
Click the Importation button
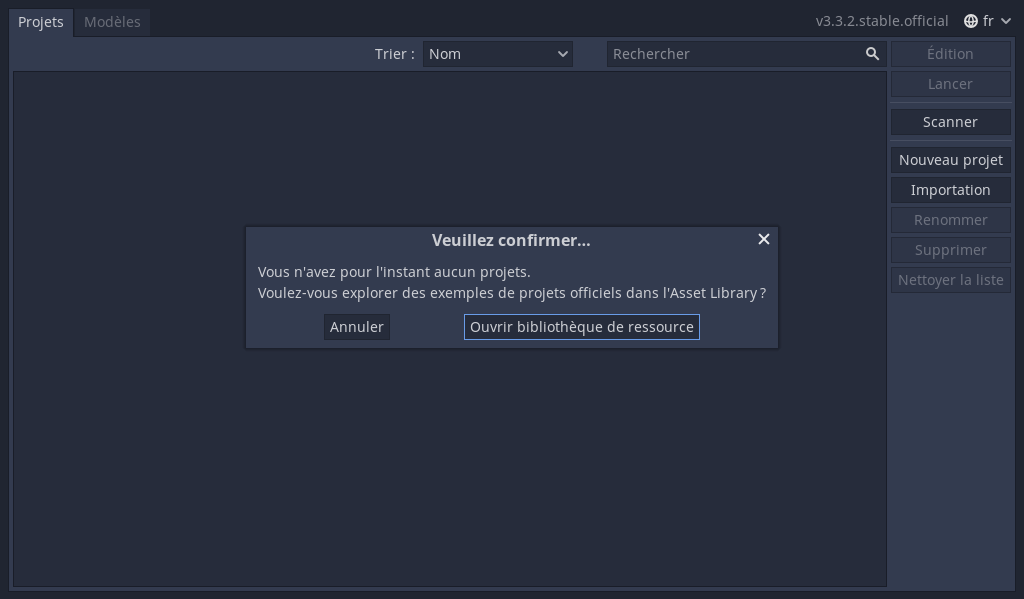(950, 189)
